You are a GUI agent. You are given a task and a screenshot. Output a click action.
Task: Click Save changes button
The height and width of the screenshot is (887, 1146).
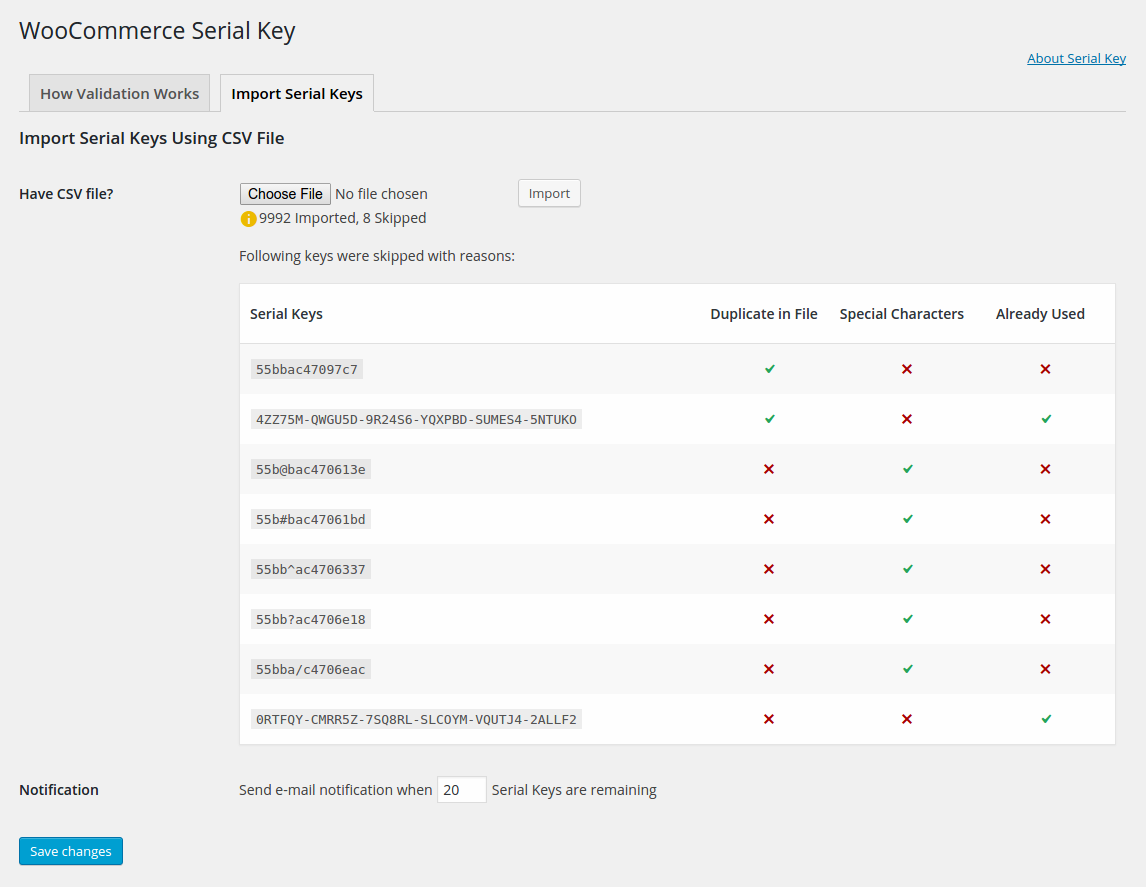pyautogui.click(x=71, y=851)
